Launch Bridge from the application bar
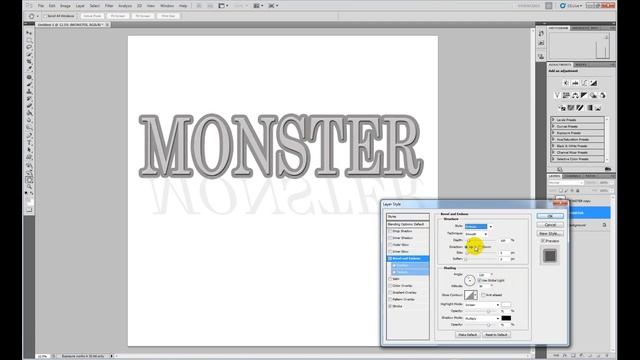 coord(199,6)
